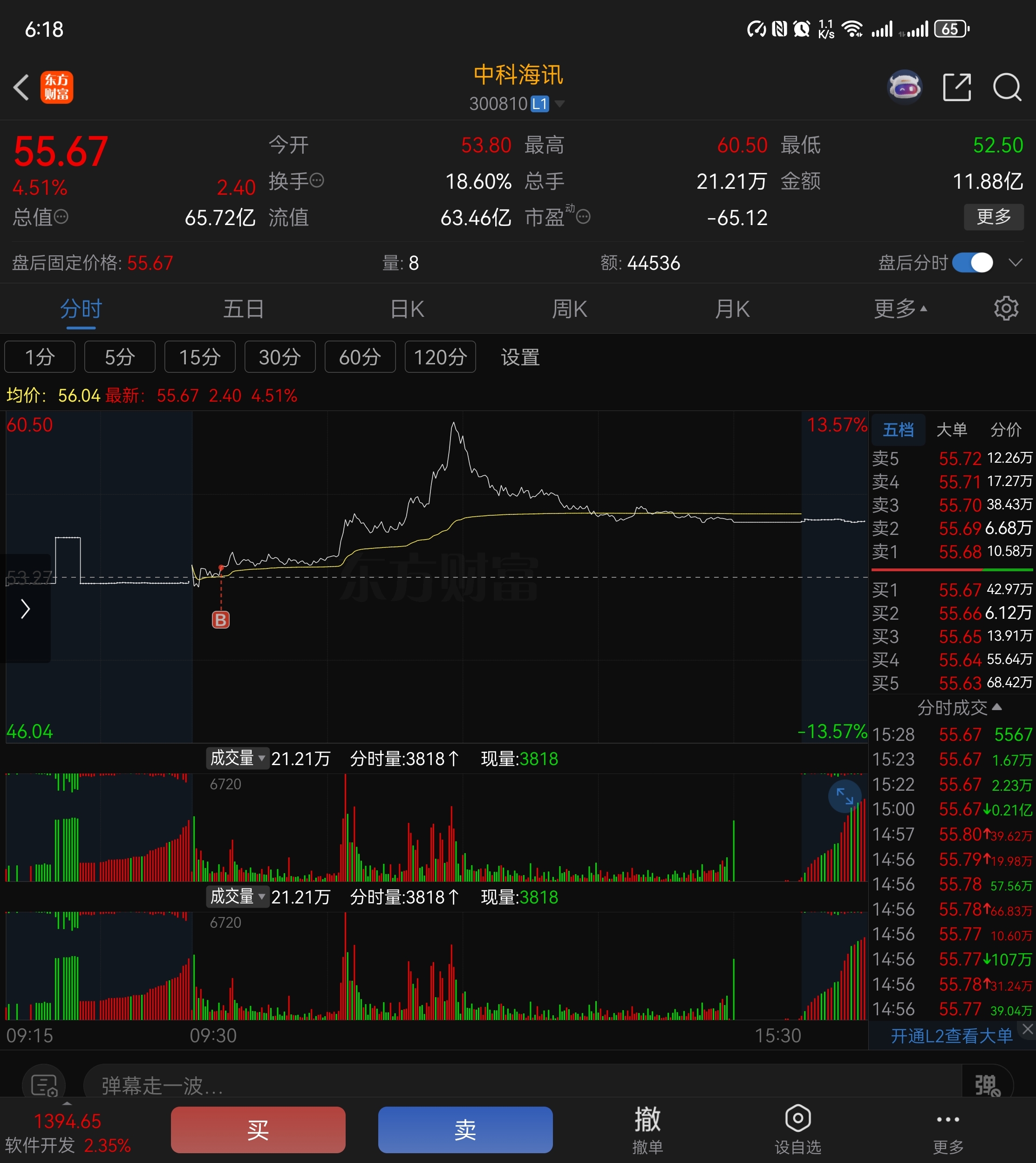Screen dimensions: 1036x1163
Task: Tap the 14:57 trade record row
Action: 952,834
